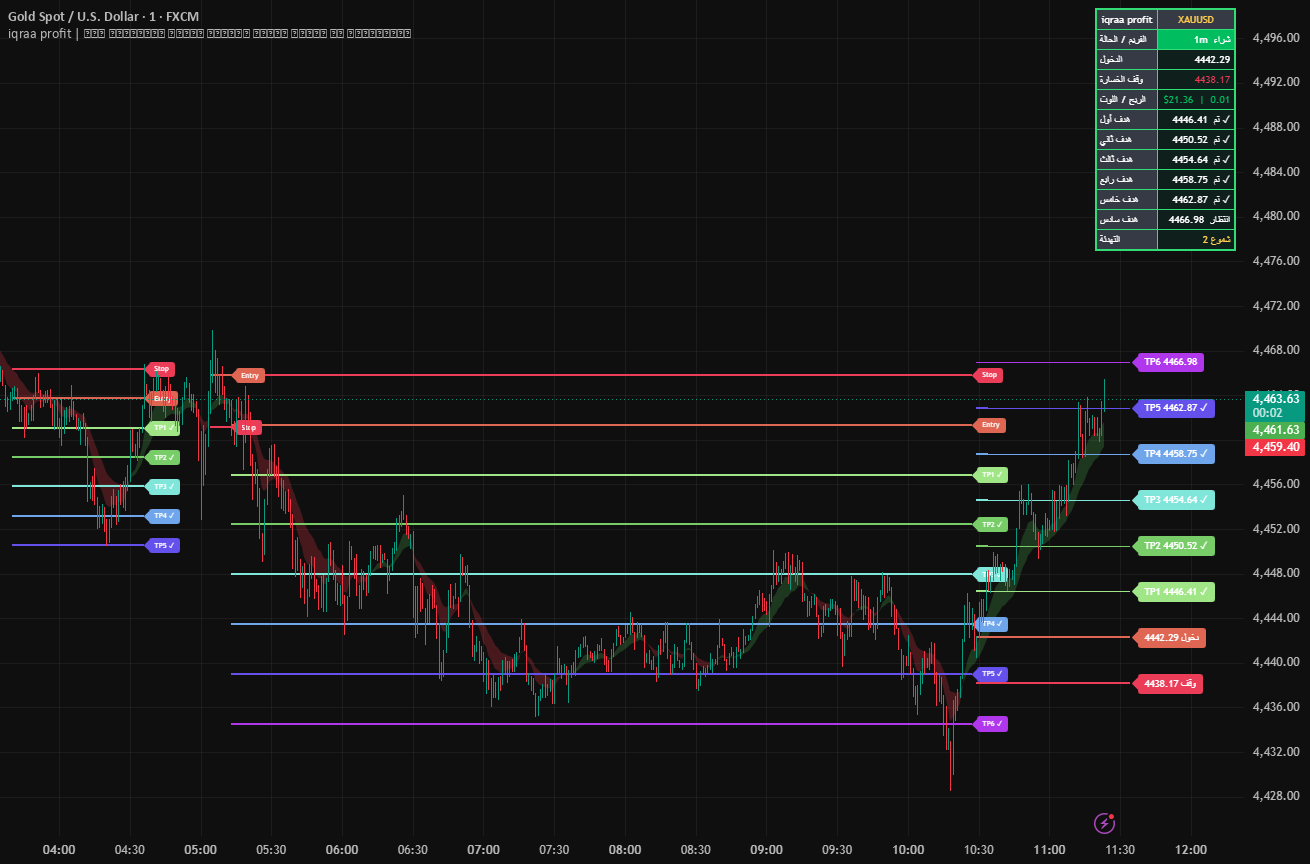This screenshot has width=1310, height=864.
Task: Select the TP6 4466.98 target label
Action: [x=1170, y=362]
